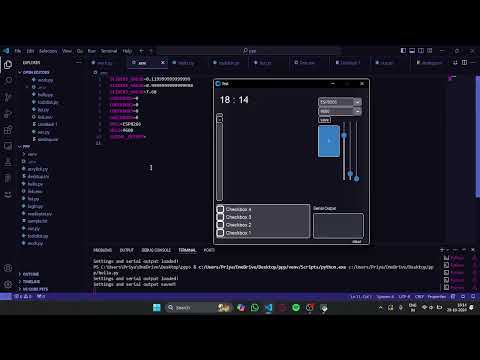Switch to the Problems panel tab

(103, 250)
